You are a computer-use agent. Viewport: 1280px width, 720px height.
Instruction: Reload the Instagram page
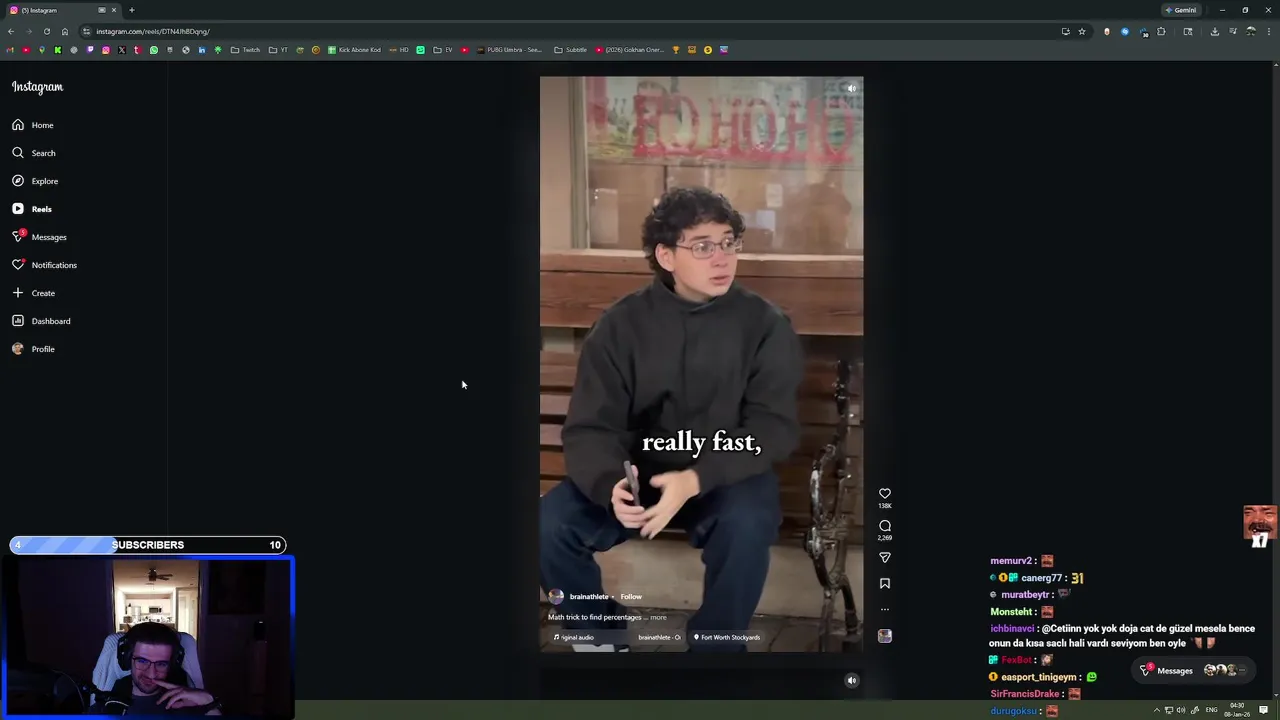tap(47, 32)
